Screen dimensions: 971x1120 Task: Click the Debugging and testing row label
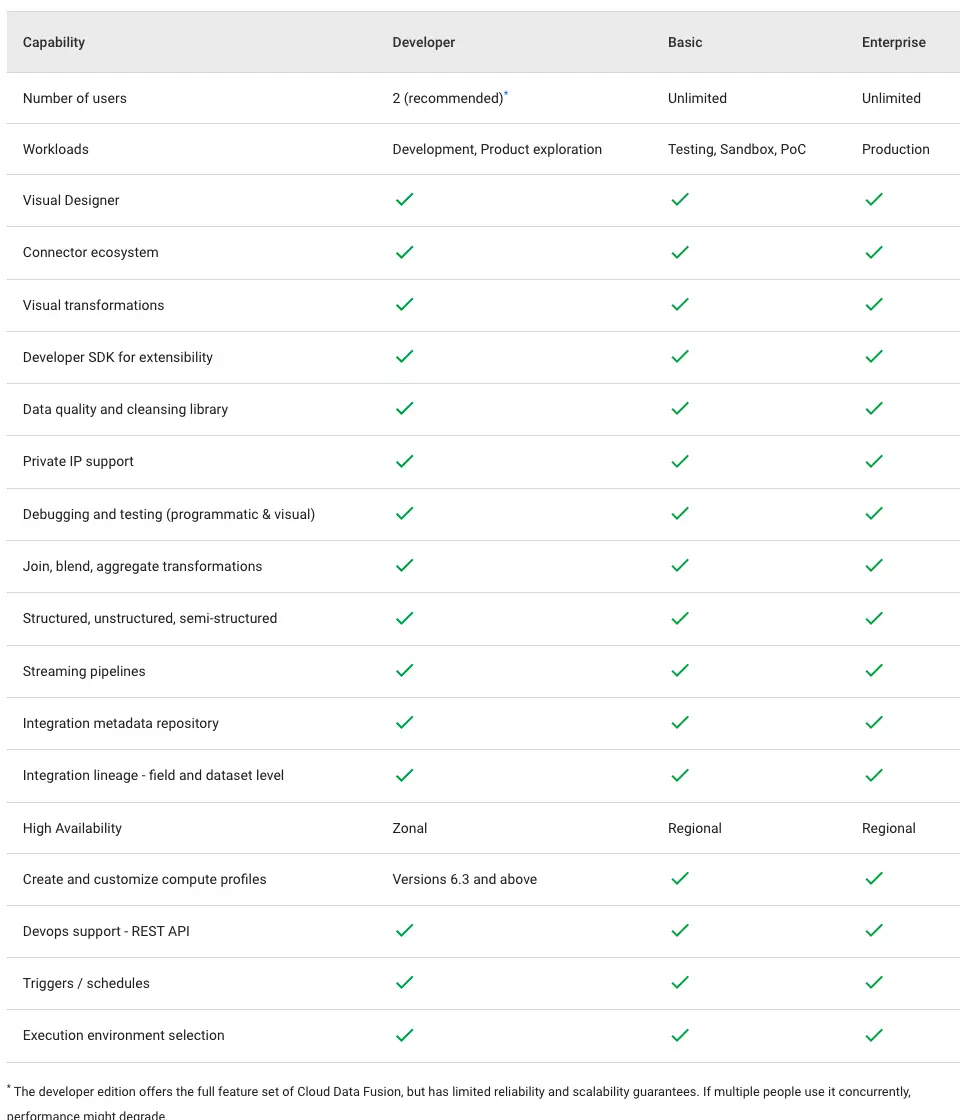pos(169,514)
